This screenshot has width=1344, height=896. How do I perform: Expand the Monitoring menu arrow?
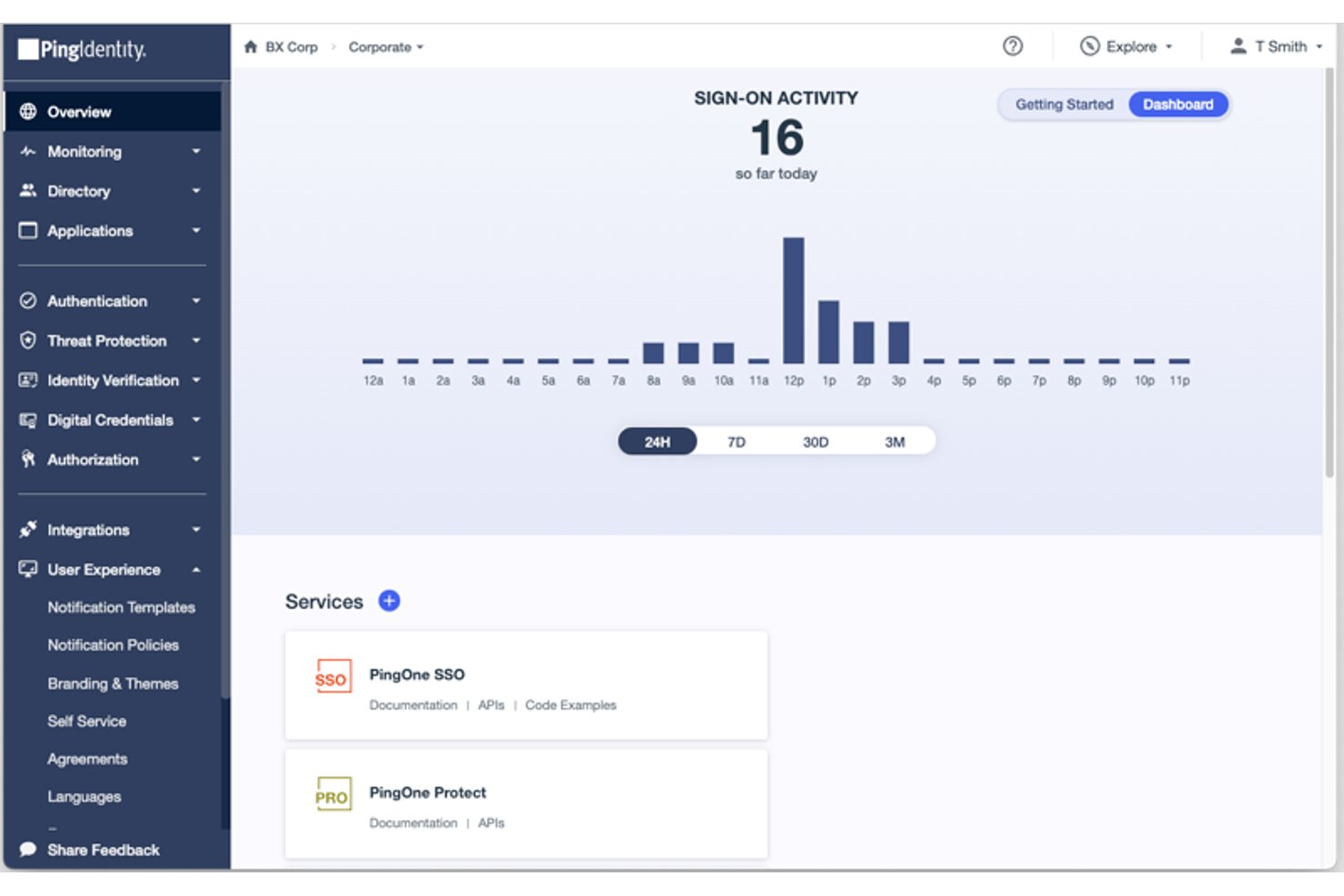(196, 152)
